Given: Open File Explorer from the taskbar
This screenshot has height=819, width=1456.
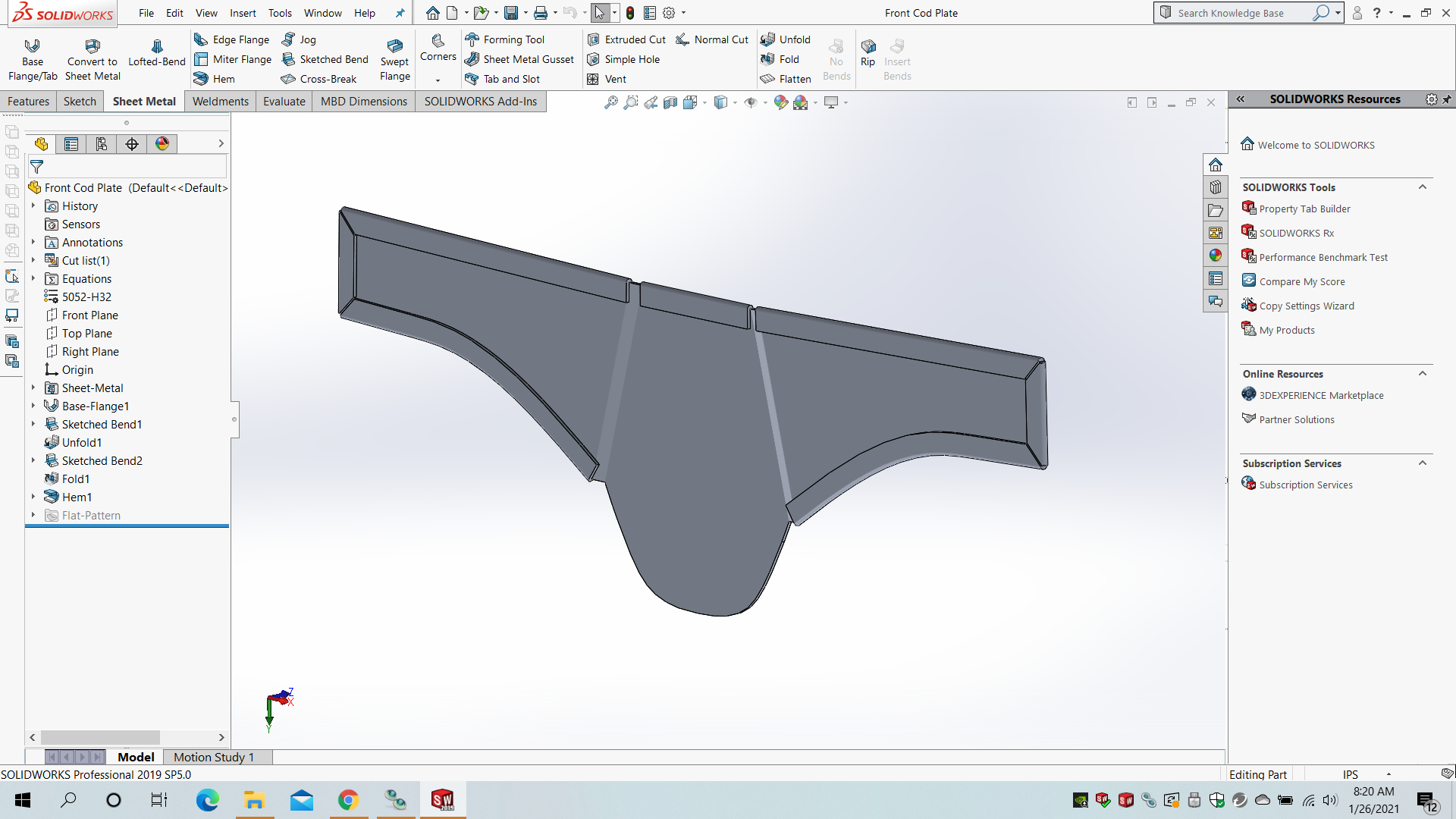Looking at the screenshot, I should tap(254, 800).
